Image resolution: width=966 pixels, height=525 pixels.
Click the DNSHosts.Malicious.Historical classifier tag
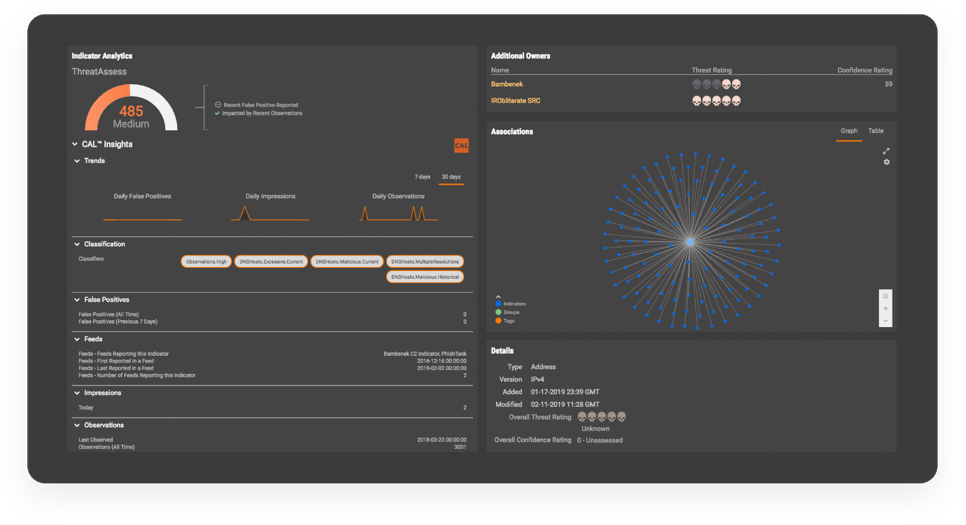click(x=425, y=277)
